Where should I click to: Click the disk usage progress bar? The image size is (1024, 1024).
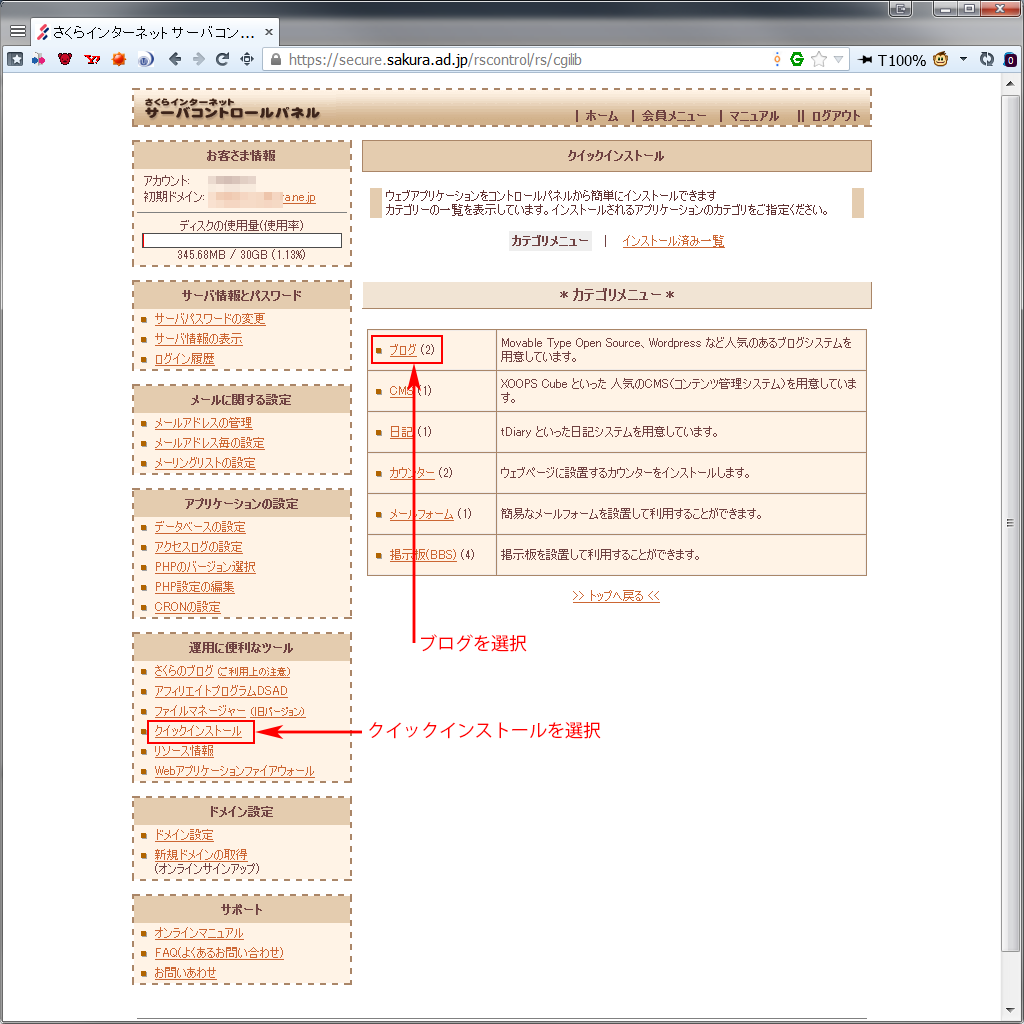click(242, 240)
